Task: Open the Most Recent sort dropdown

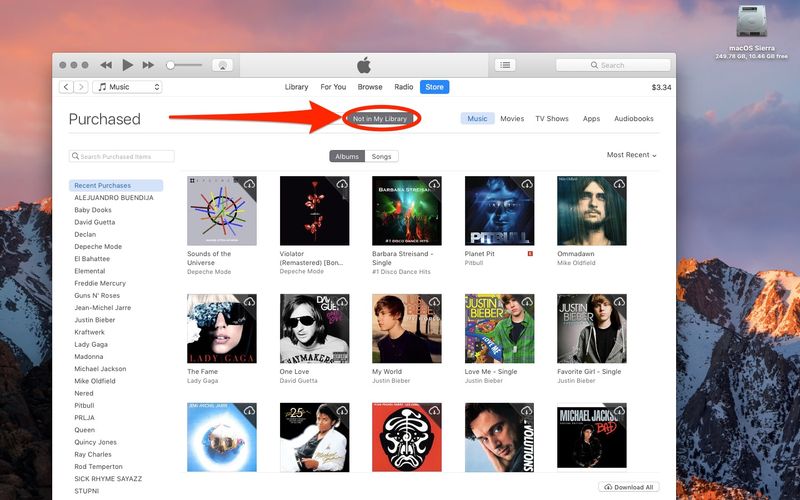Action: pos(632,155)
